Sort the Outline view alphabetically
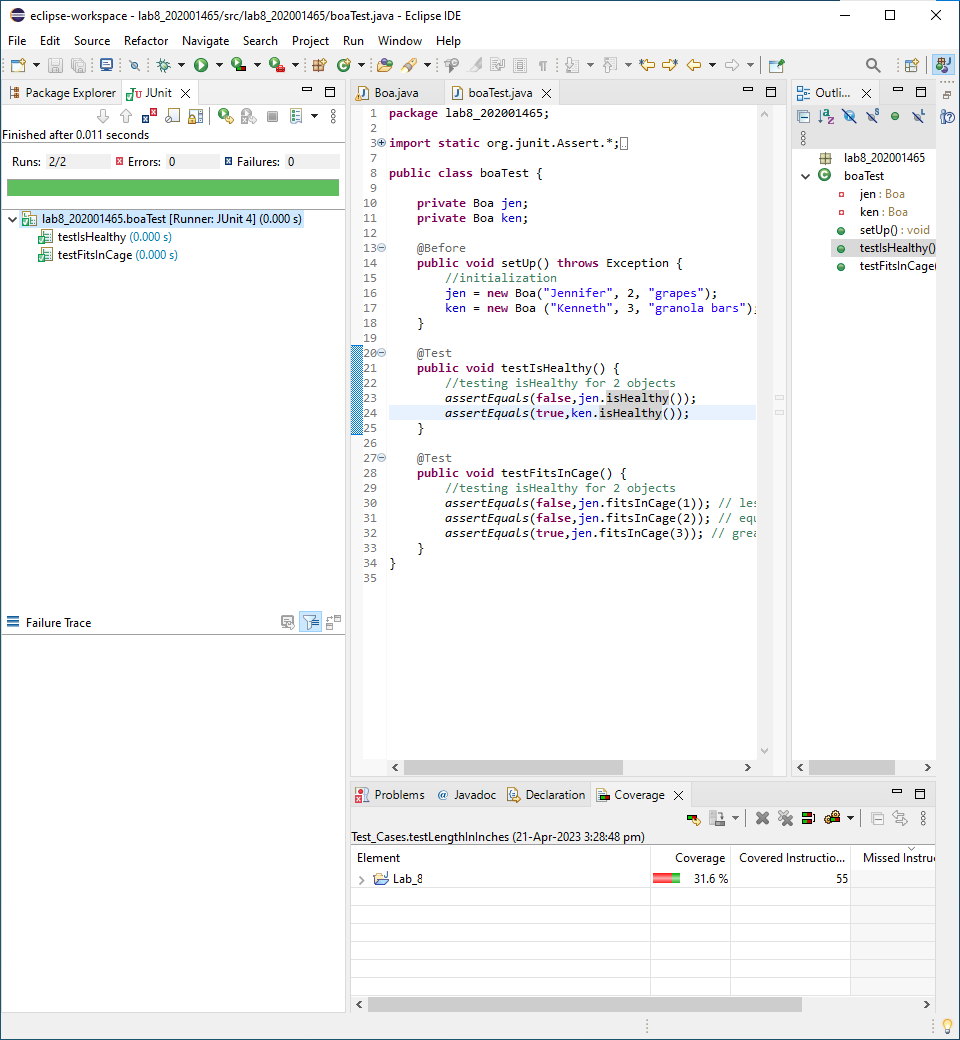 (825, 116)
